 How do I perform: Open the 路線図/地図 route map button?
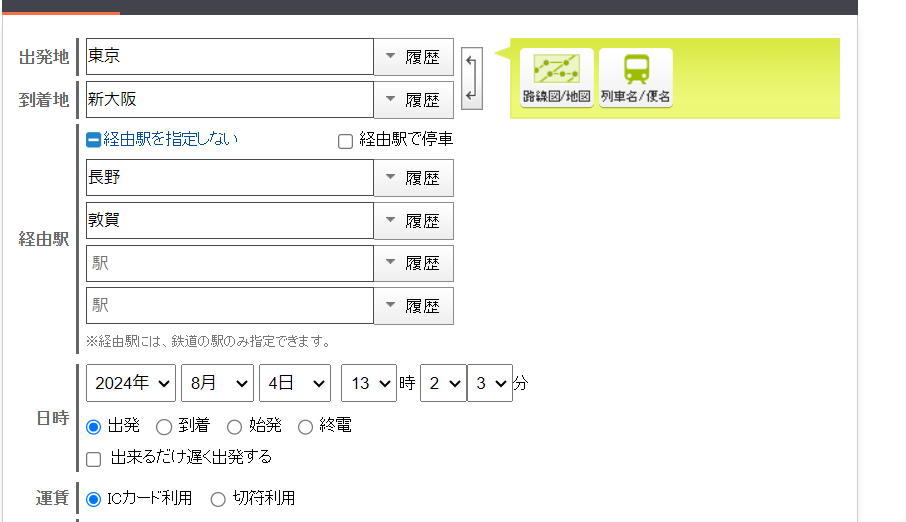tap(556, 78)
